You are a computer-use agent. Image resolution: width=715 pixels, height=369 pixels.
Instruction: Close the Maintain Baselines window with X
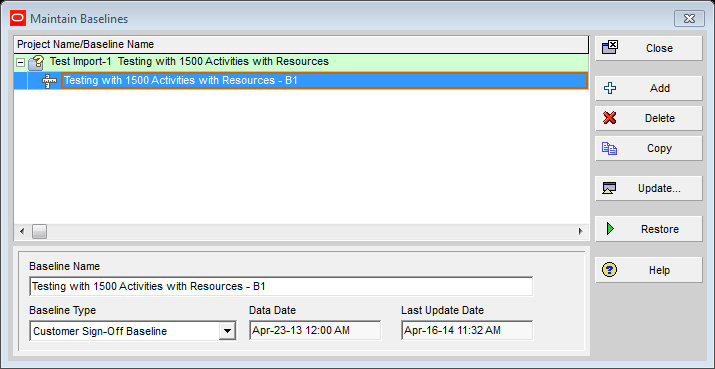(x=689, y=19)
